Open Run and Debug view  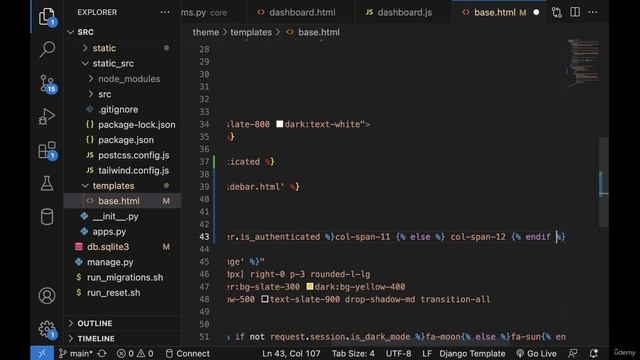coord(47,117)
